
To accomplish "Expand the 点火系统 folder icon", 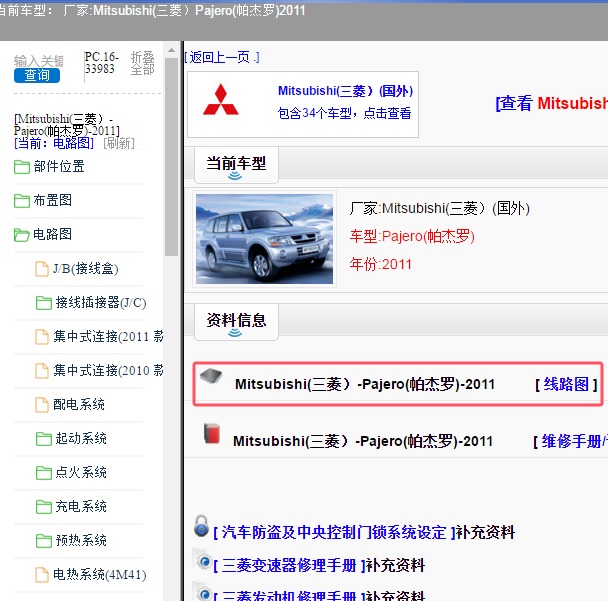I will [x=43, y=473].
